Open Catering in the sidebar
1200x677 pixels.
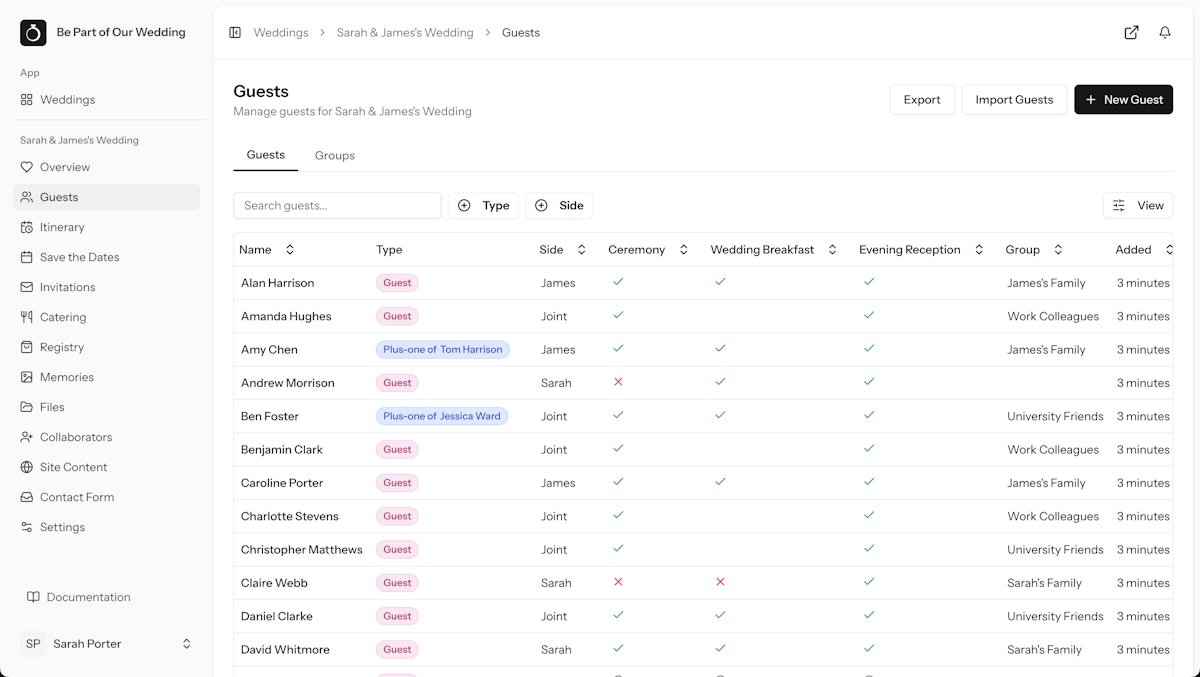[107, 317]
